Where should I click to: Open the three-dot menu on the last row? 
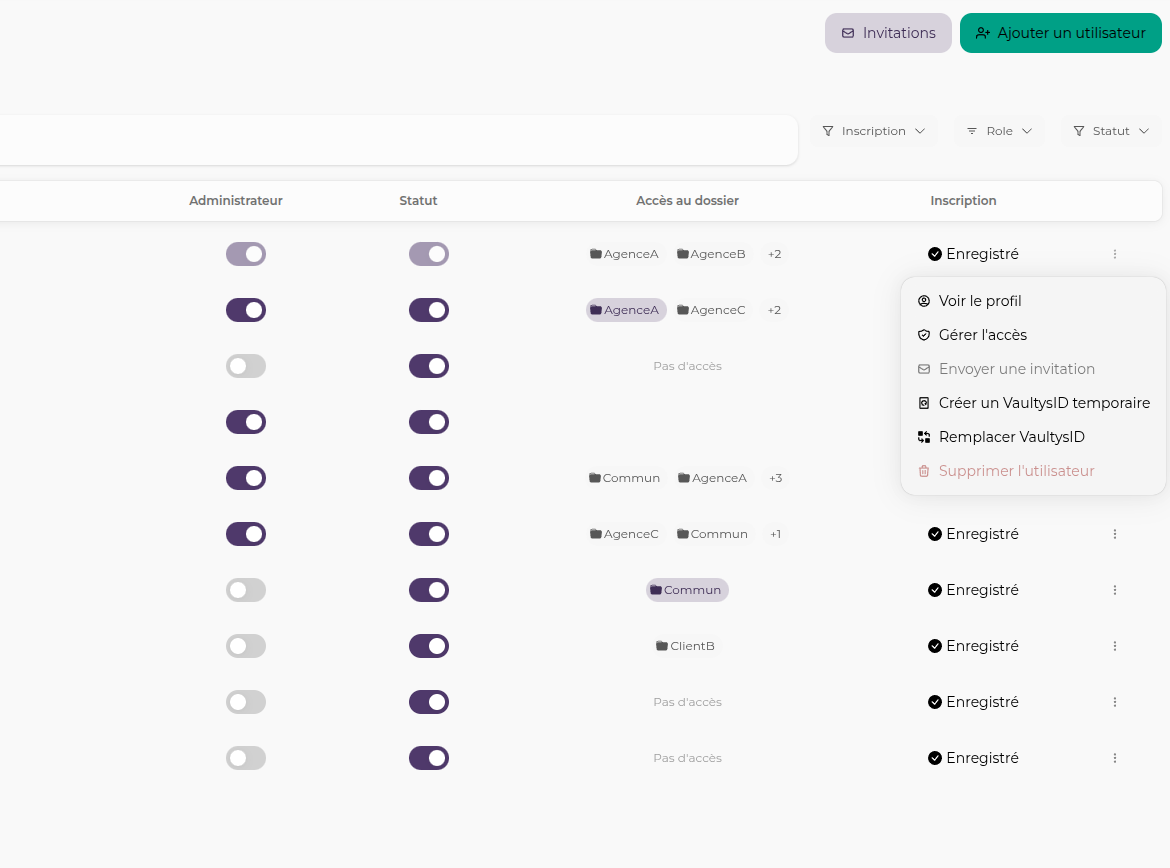click(x=1114, y=758)
